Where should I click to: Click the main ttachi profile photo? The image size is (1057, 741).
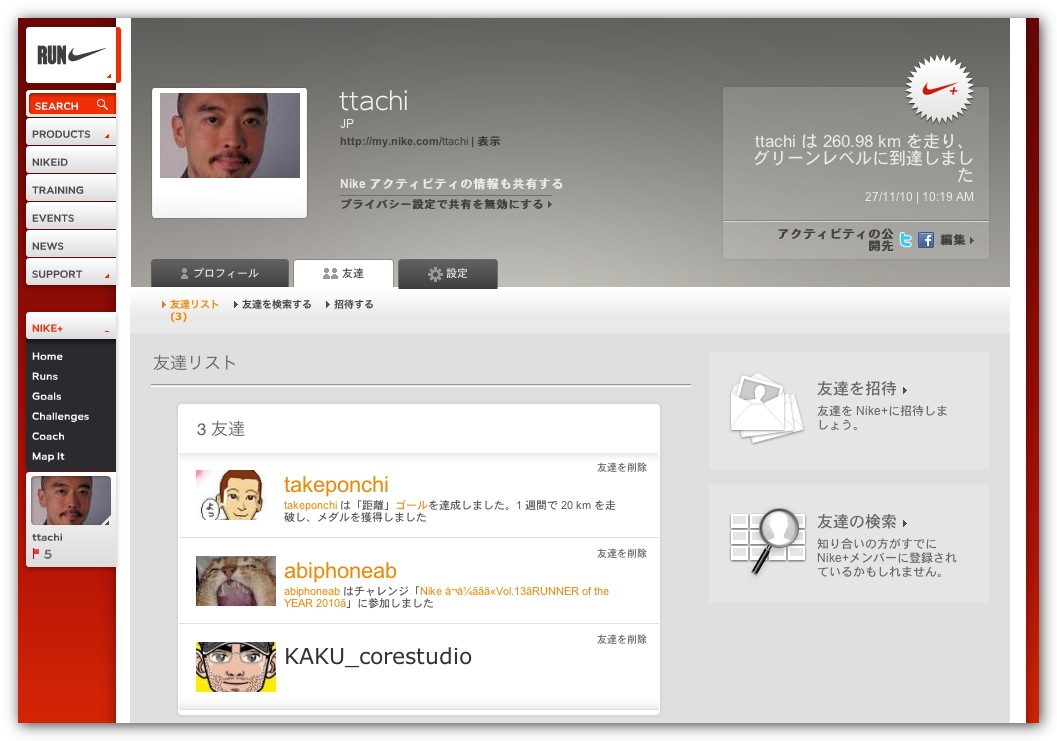pos(229,136)
